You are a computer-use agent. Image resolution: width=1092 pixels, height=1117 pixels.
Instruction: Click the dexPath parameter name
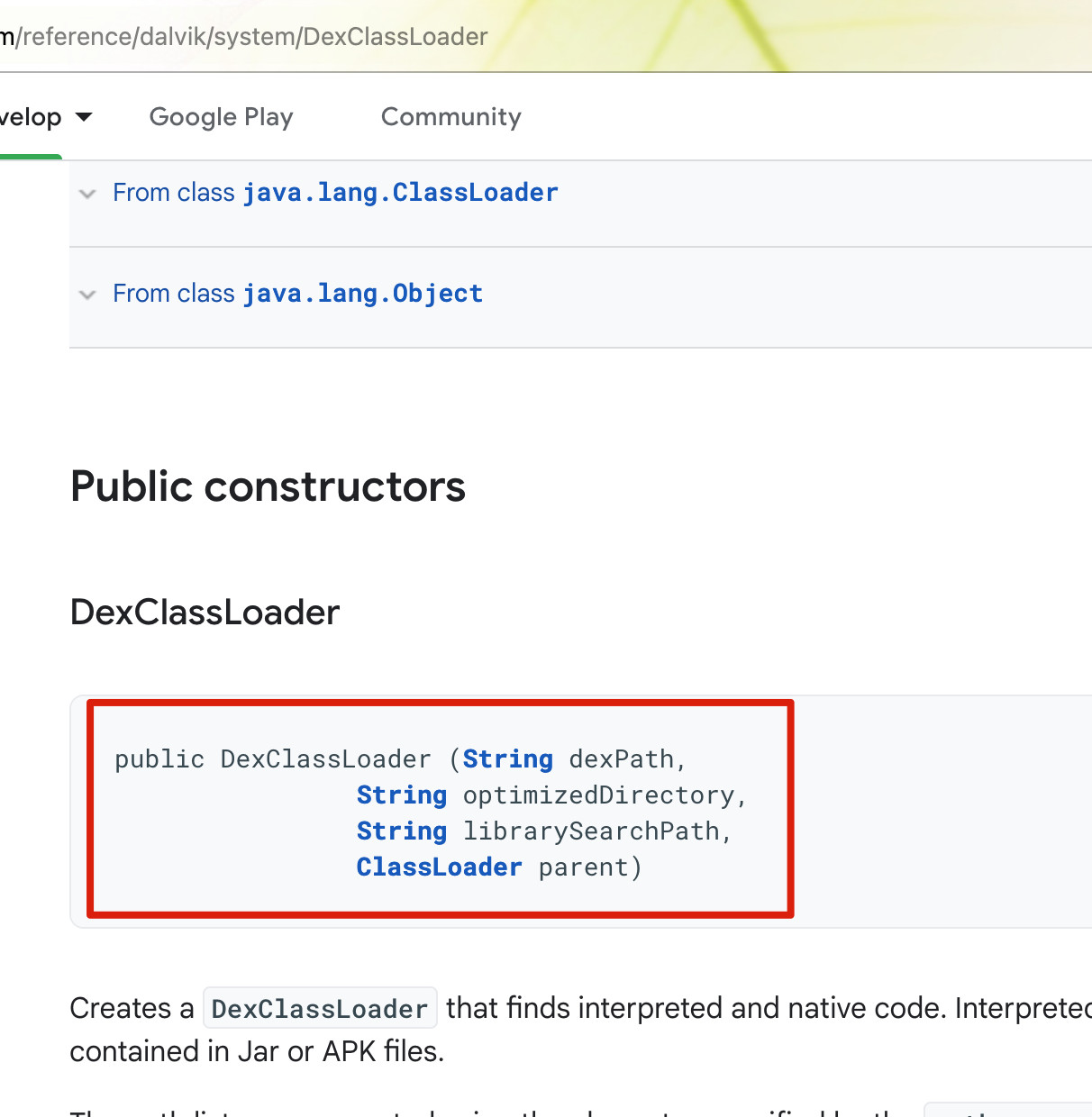tap(621, 759)
